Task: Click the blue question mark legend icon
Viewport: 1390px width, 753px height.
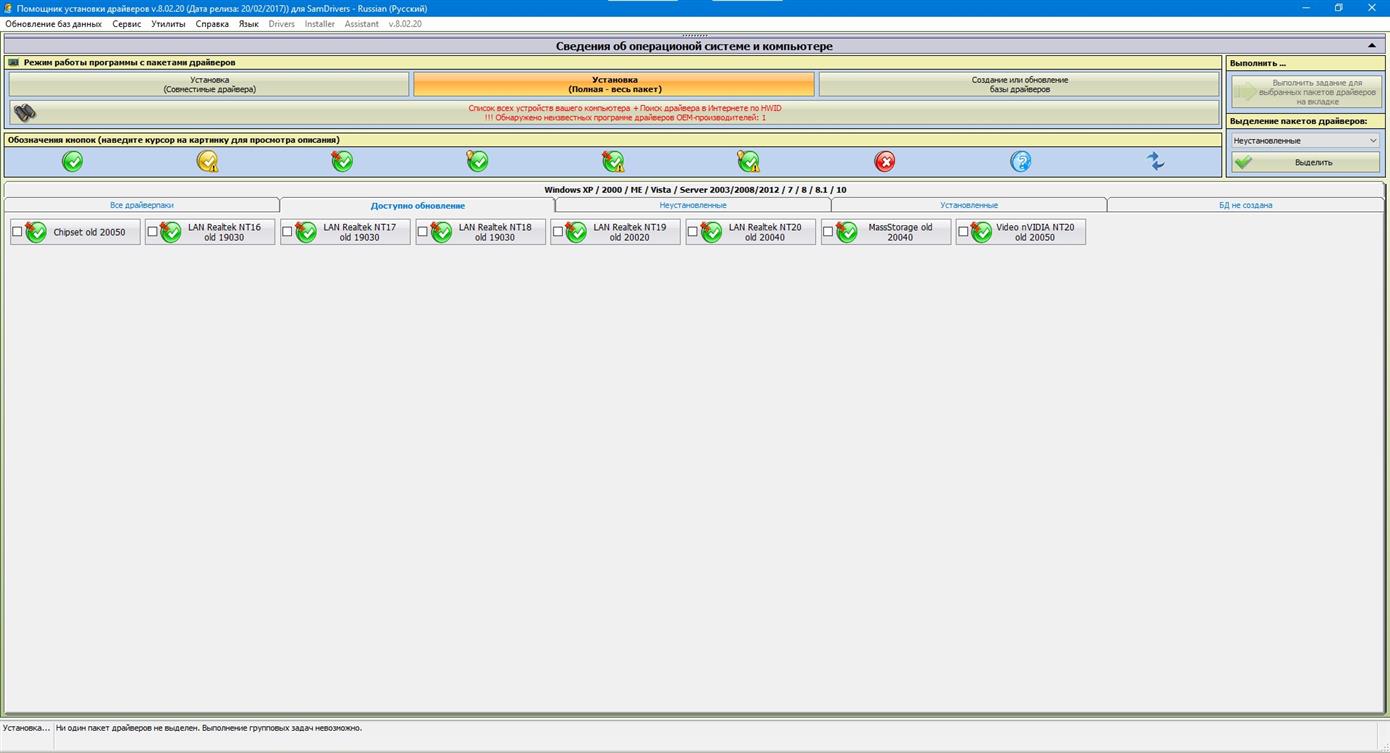Action: [x=1020, y=161]
